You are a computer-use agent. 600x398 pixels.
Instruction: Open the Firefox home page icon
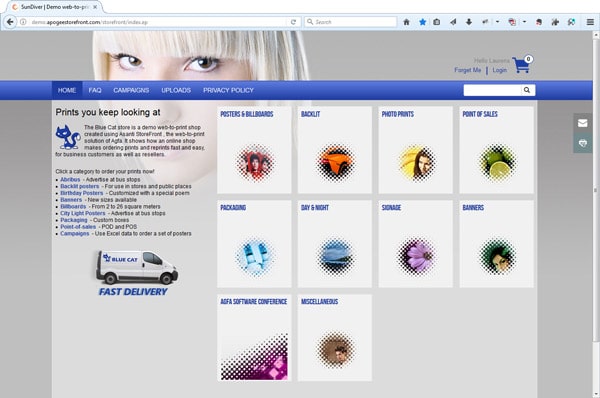(x=406, y=22)
